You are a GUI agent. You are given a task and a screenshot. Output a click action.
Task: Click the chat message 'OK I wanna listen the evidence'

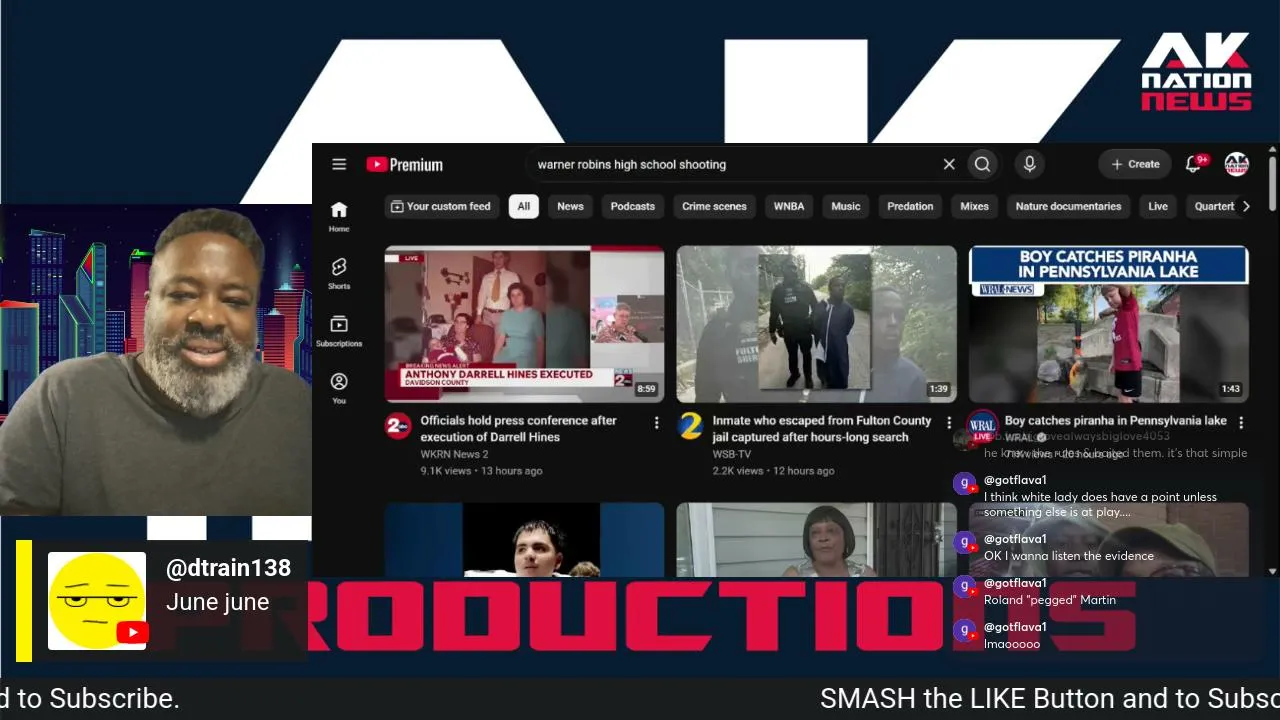pos(1069,556)
